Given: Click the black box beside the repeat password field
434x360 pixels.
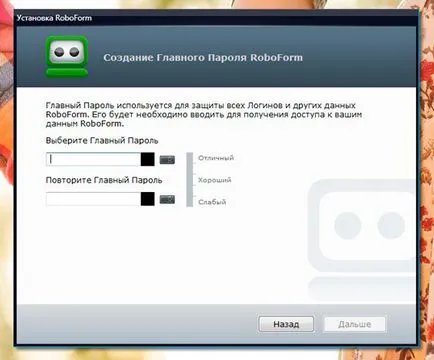Looking at the screenshot, I should [x=148, y=199].
